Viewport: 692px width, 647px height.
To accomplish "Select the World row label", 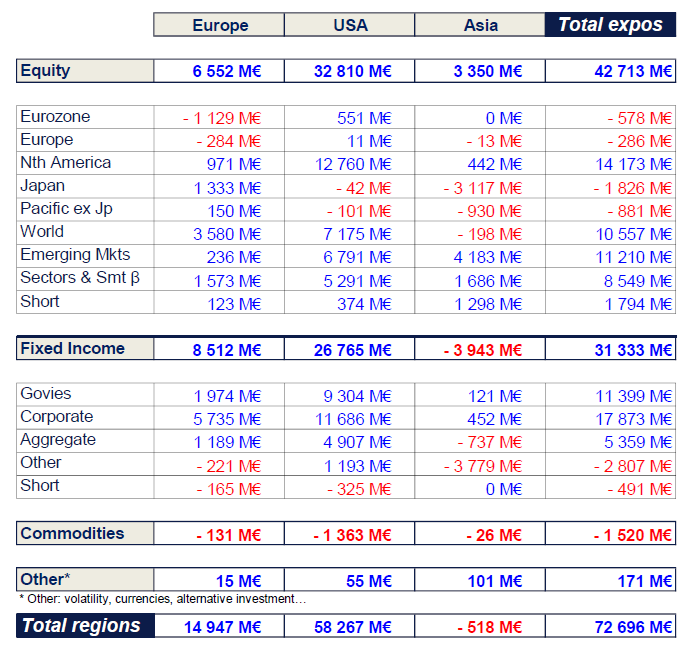I will [42, 232].
